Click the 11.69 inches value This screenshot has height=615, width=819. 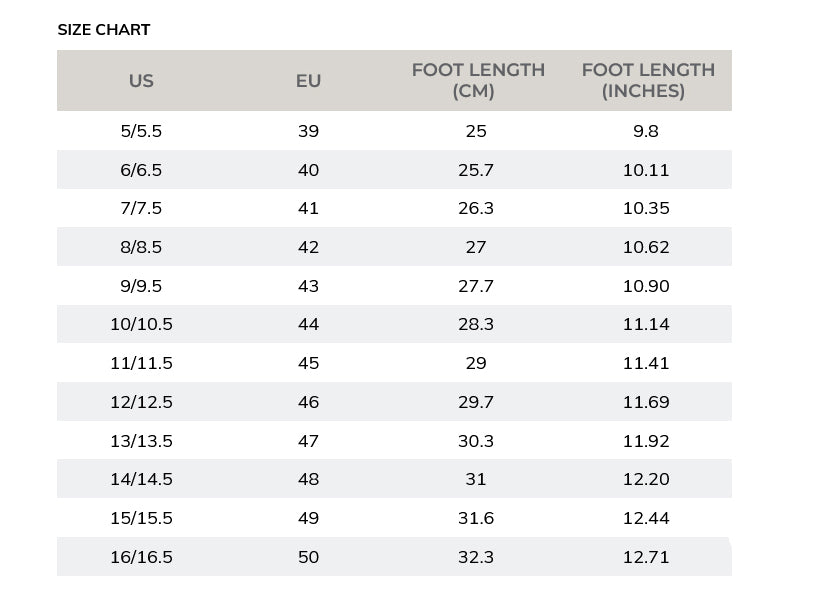coord(646,402)
